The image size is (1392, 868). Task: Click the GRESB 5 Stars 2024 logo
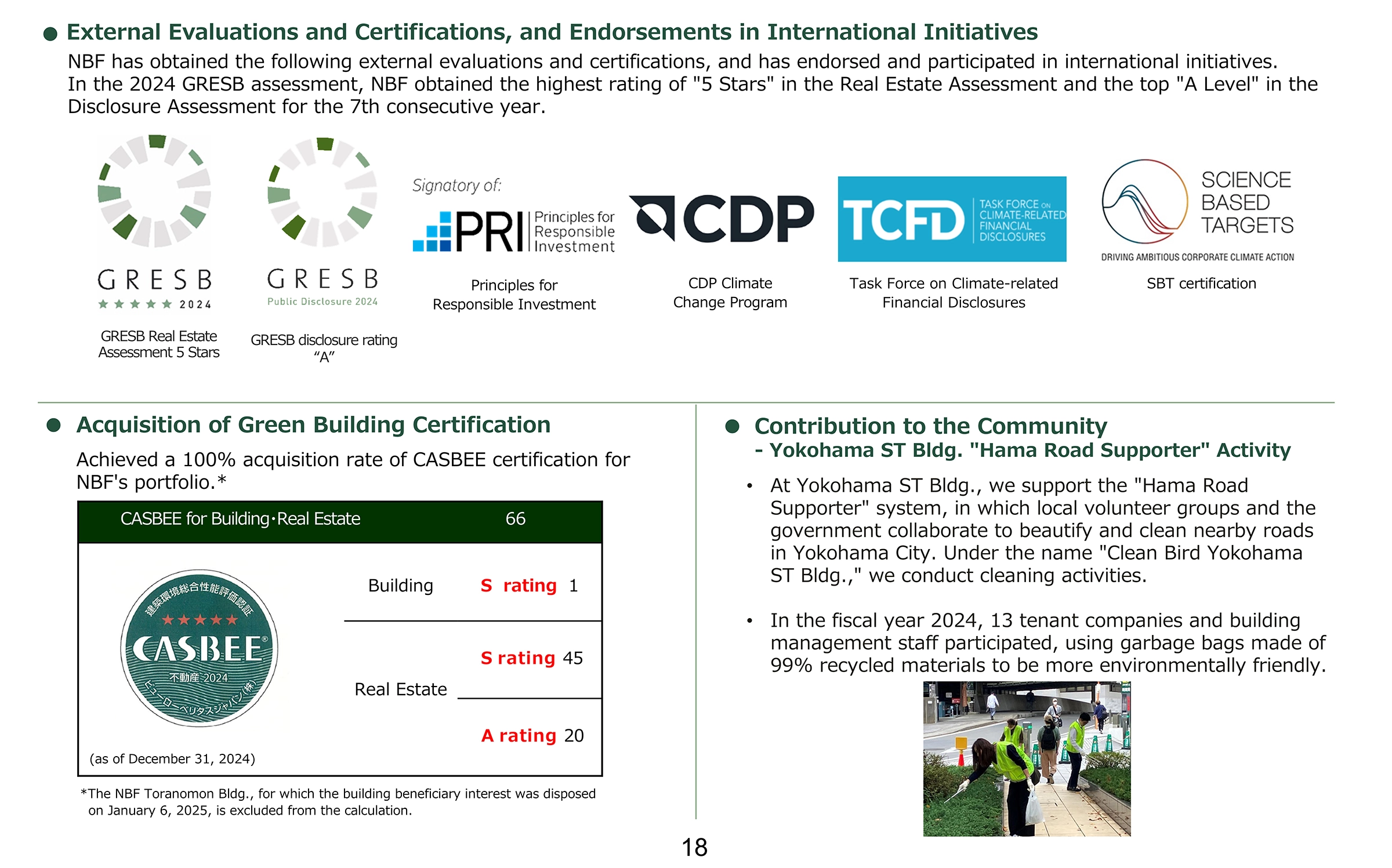(155, 221)
